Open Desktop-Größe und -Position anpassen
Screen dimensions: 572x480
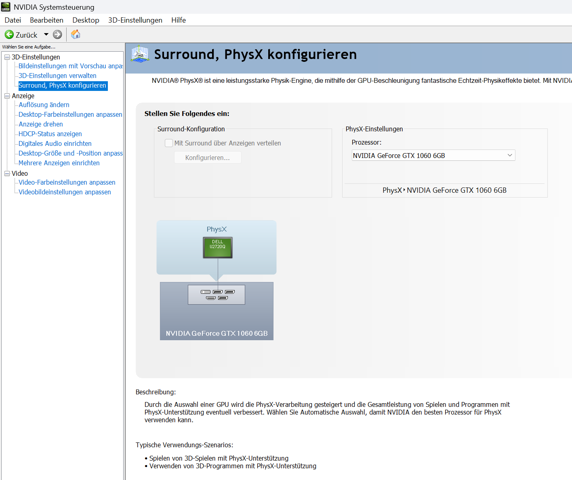pos(70,153)
